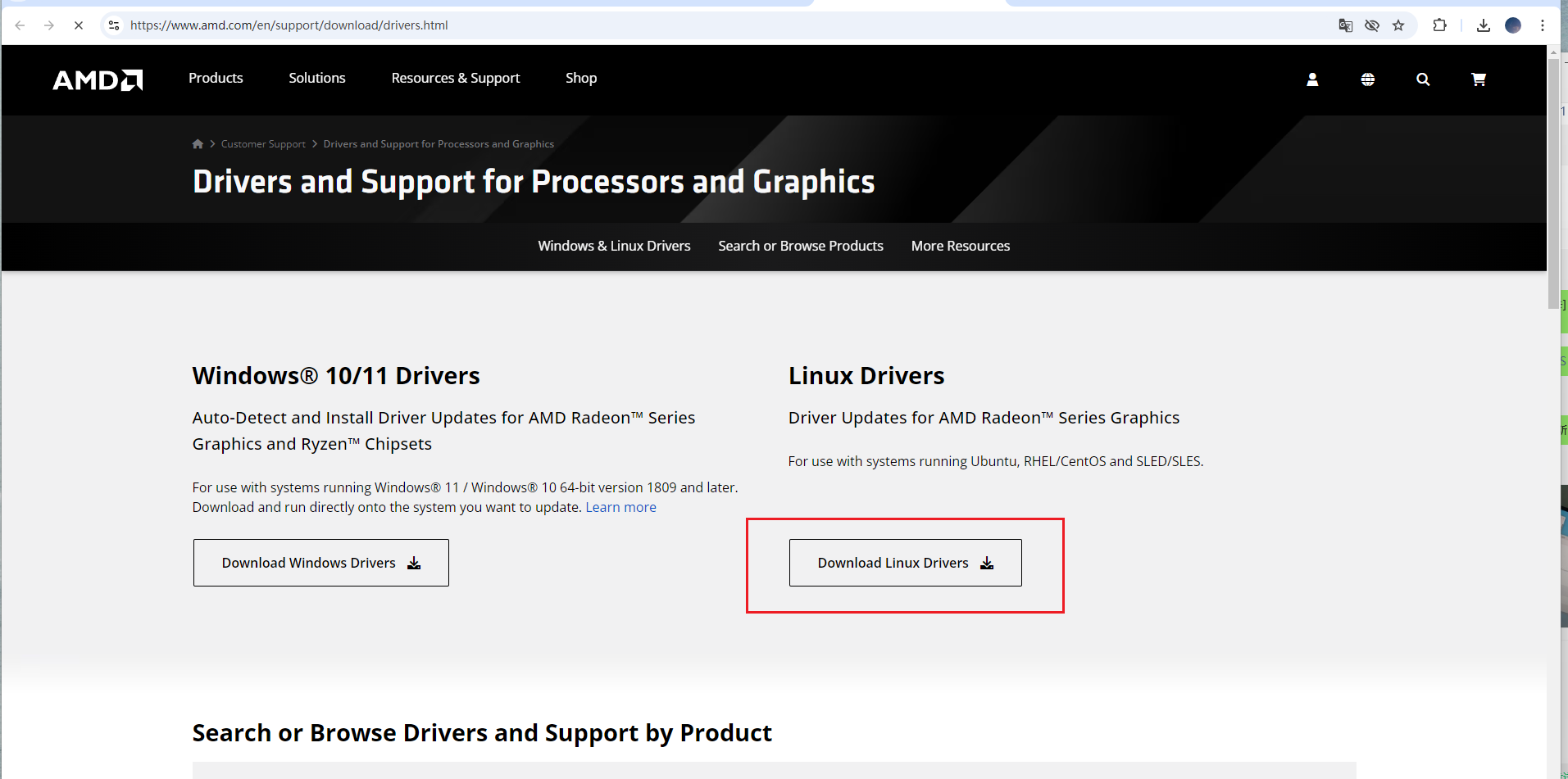Click 'Search or Browse Drivers and Support by Product' heading
The width and height of the screenshot is (1568, 779).
(x=482, y=732)
